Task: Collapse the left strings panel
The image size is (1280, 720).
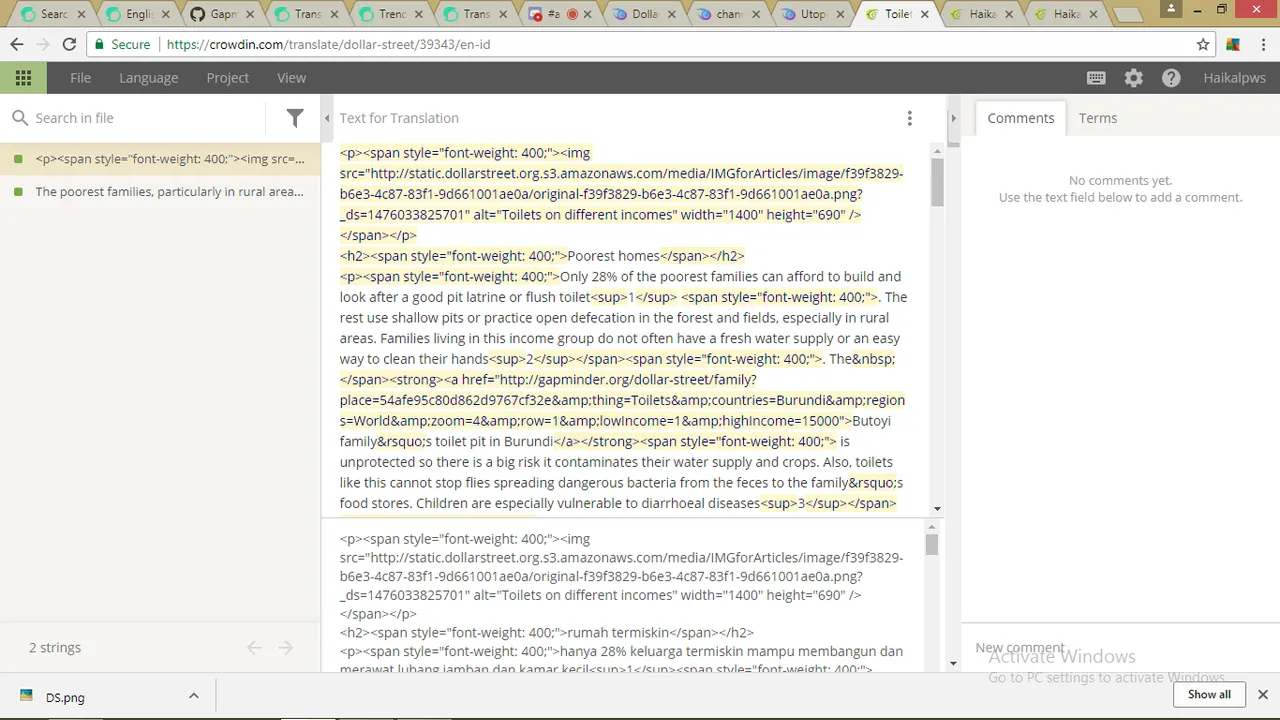Action: point(327,118)
